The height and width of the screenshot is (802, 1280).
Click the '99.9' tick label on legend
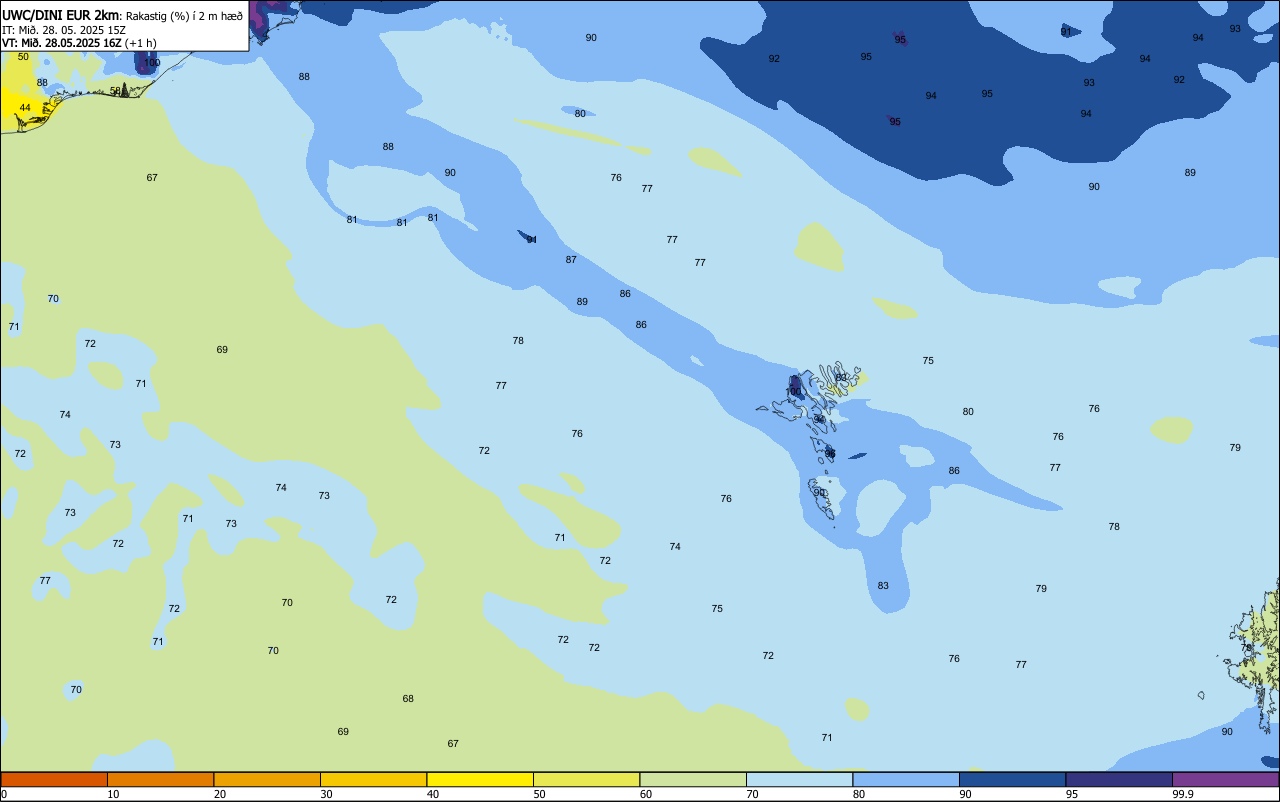point(1183,794)
